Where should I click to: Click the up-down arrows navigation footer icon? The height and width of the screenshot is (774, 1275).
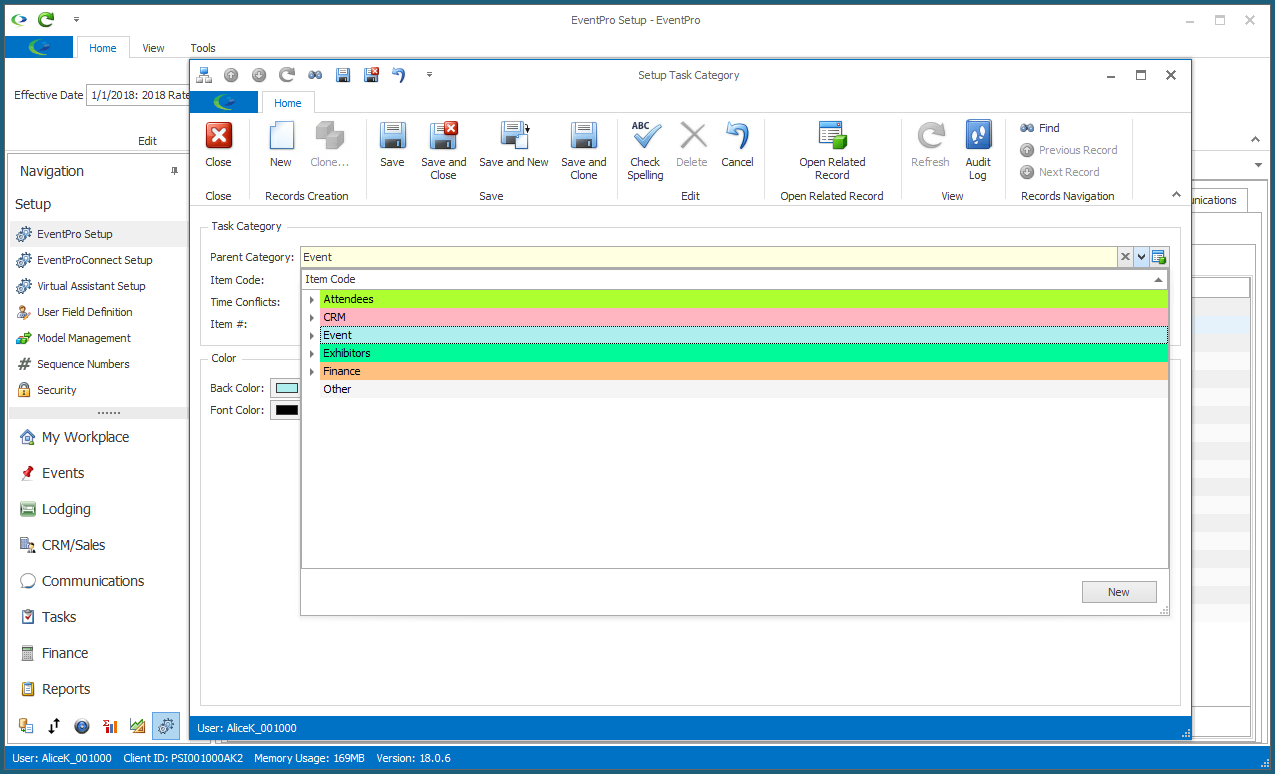point(54,726)
